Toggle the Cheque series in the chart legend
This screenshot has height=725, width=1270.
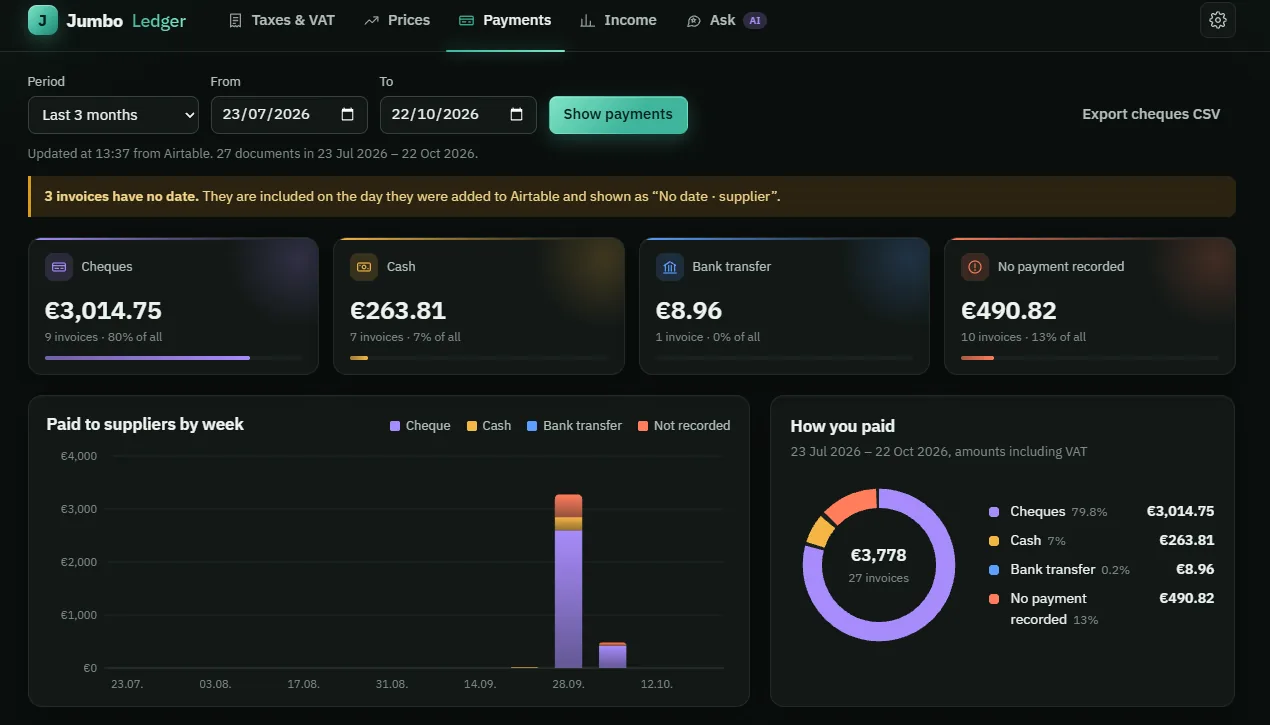[x=420, y=425]
